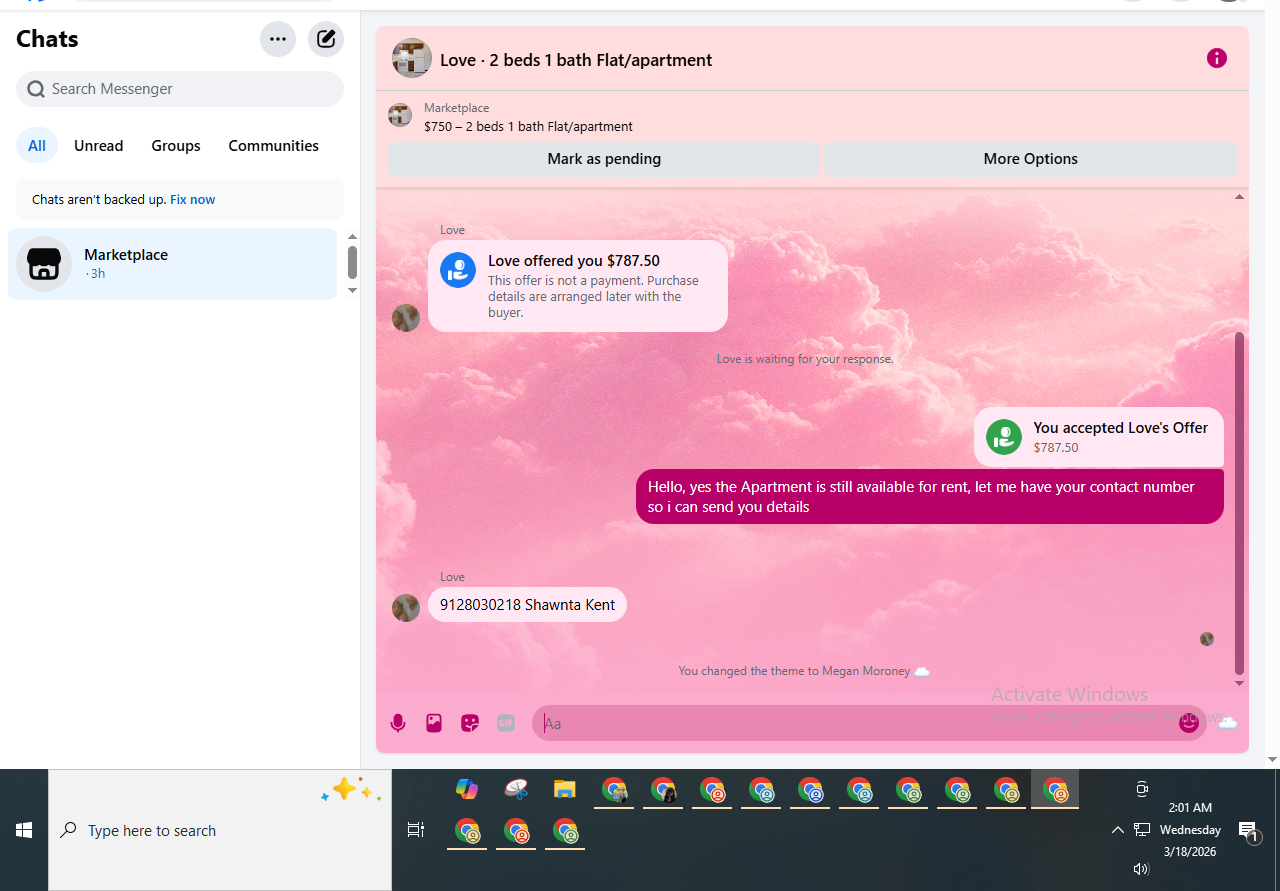Click the conversation scrollbar thumb
The image size is (1280, 891).
[x=1240, y=503]
